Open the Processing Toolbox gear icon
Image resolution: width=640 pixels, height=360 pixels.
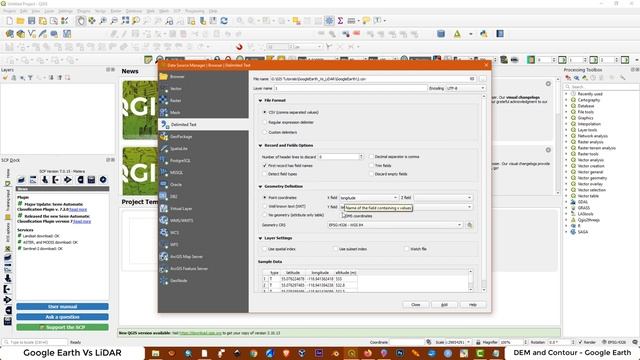click(329, 21)
